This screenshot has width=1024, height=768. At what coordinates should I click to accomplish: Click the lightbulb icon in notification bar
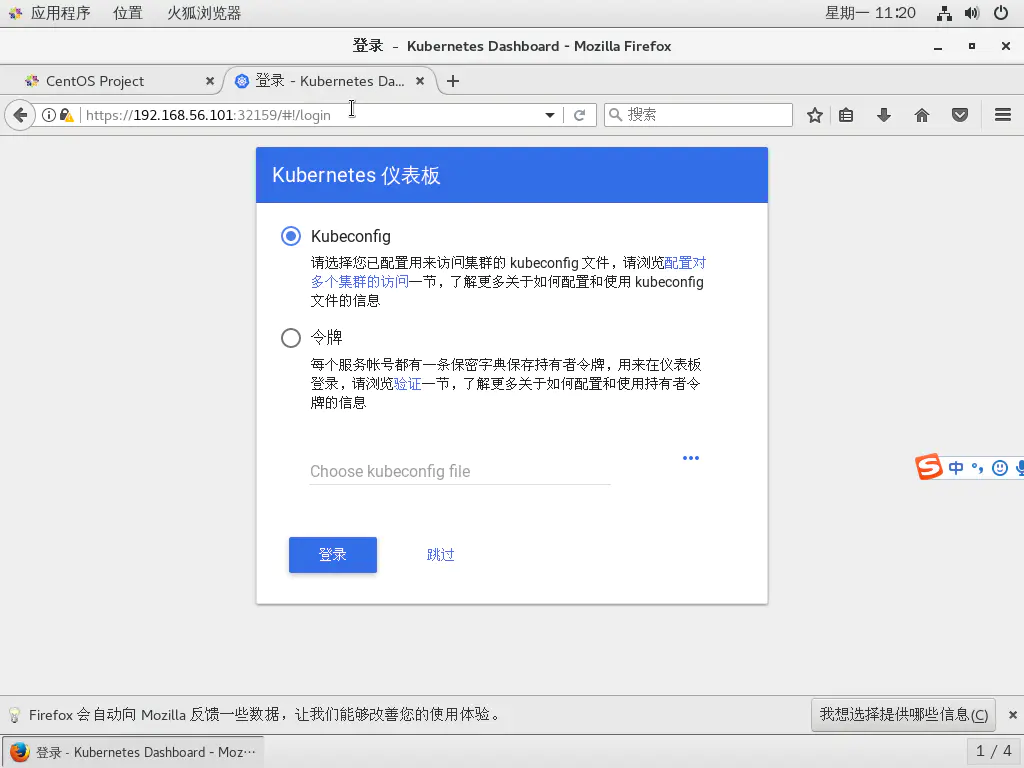tap(14, 715)
